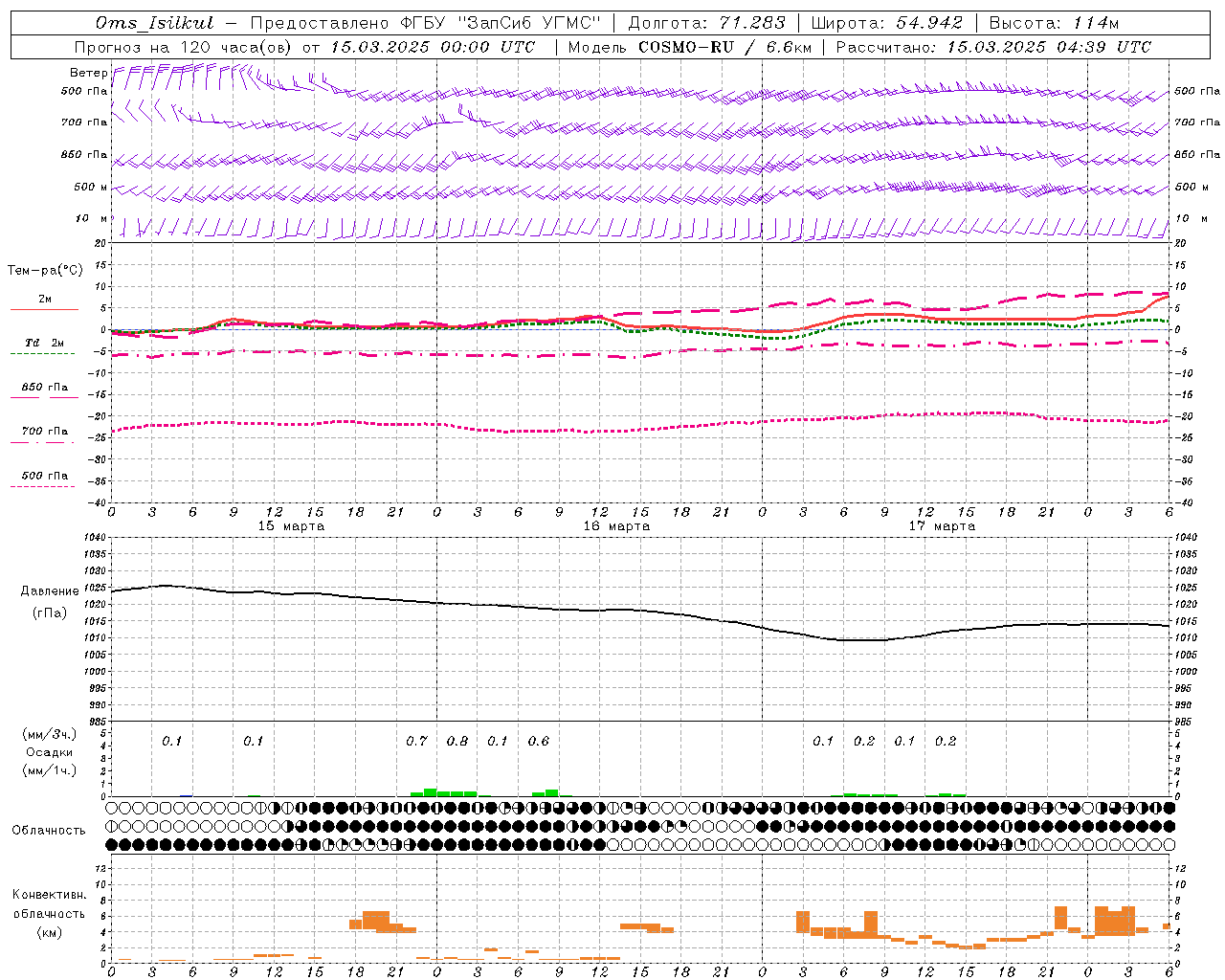1225x980 pixels.
Task: Click the Конвективн. label
Action: (x=50, y=895)
